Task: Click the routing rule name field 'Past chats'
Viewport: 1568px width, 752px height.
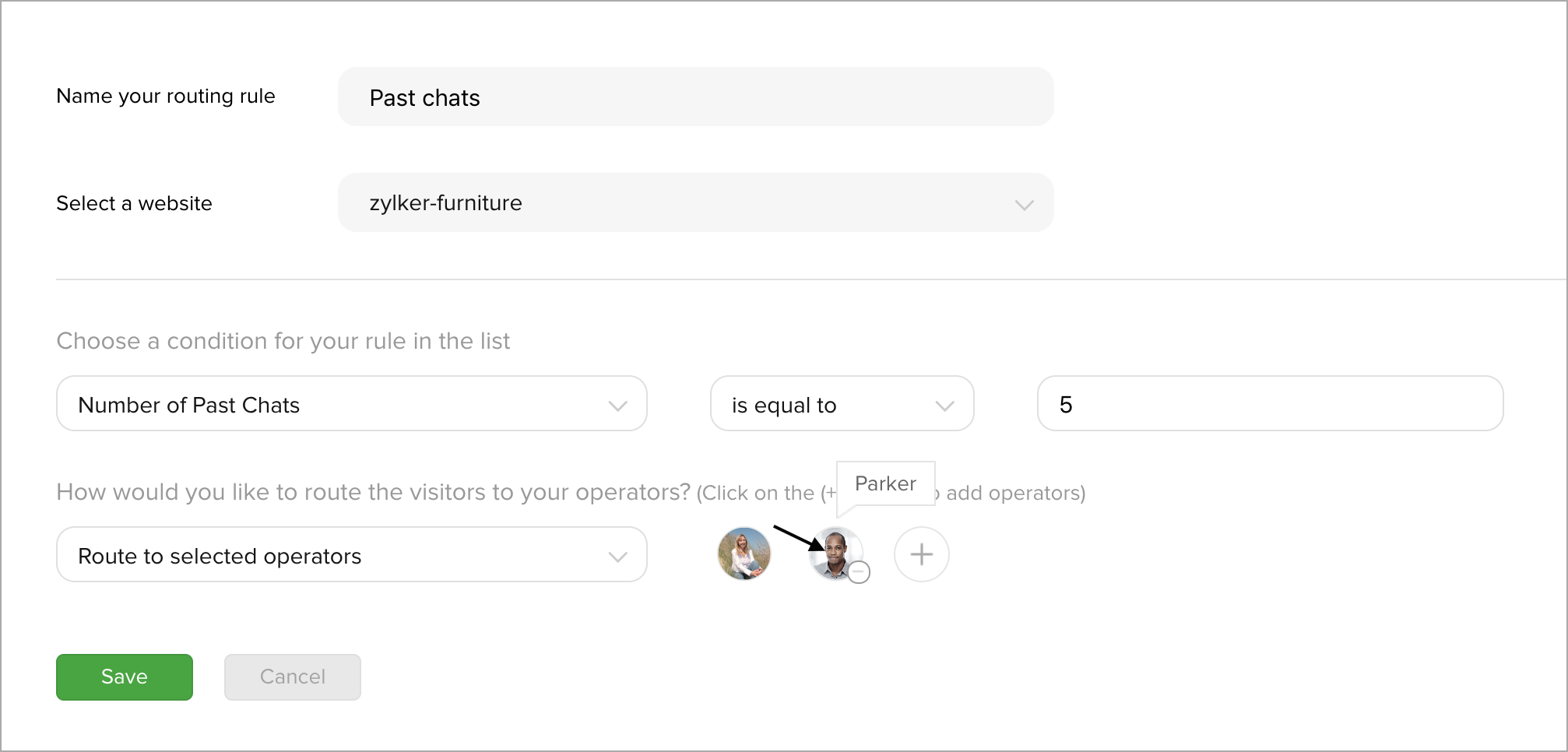Action: [x=695, y=97]
